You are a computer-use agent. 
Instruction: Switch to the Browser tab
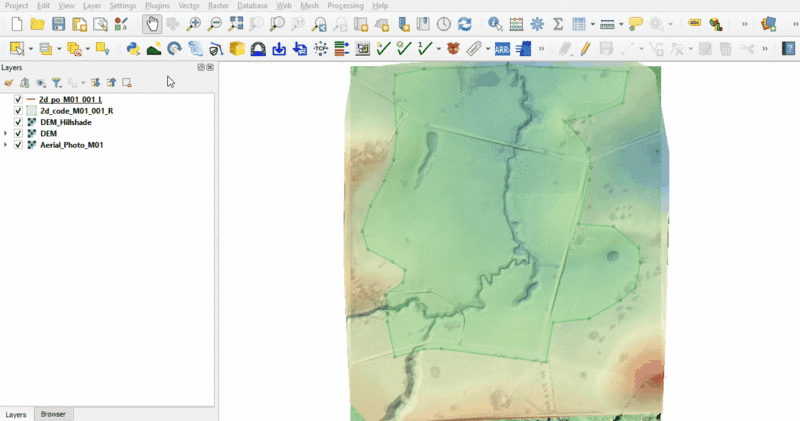click(x=53, y=414)
